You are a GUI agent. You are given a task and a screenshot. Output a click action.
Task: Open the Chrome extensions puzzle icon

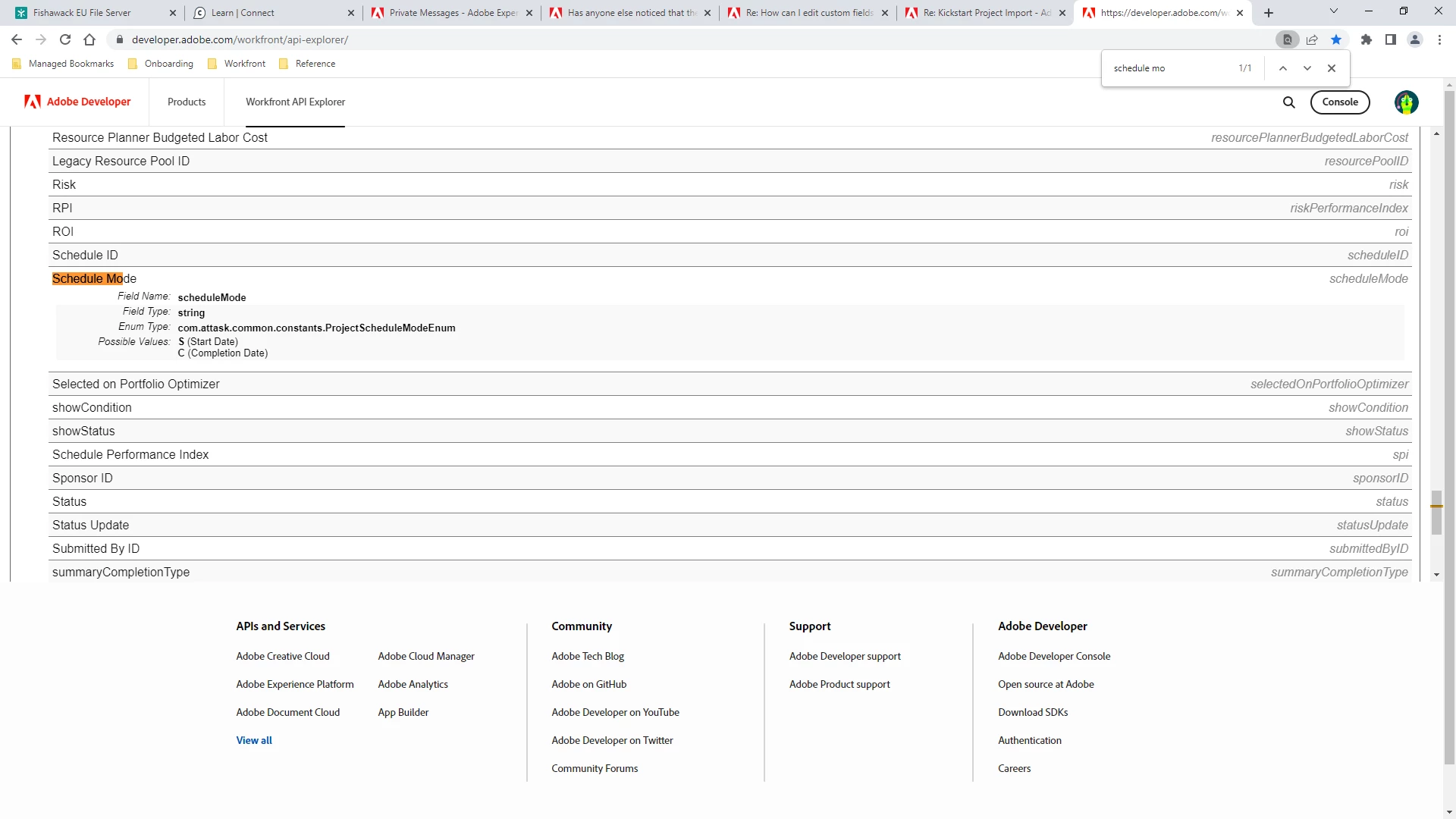[x=1366, y=39]
